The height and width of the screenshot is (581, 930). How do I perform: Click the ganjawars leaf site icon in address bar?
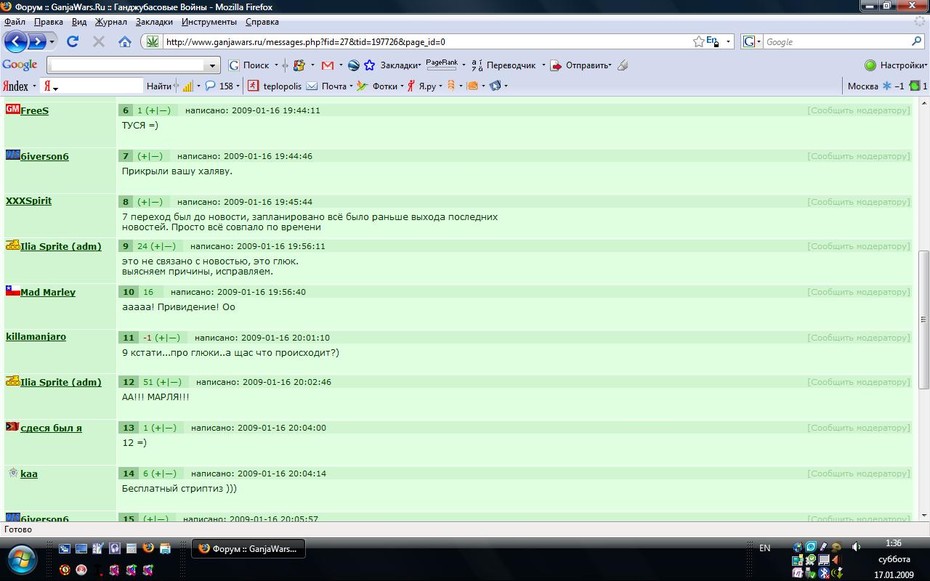tap(152, 42)
